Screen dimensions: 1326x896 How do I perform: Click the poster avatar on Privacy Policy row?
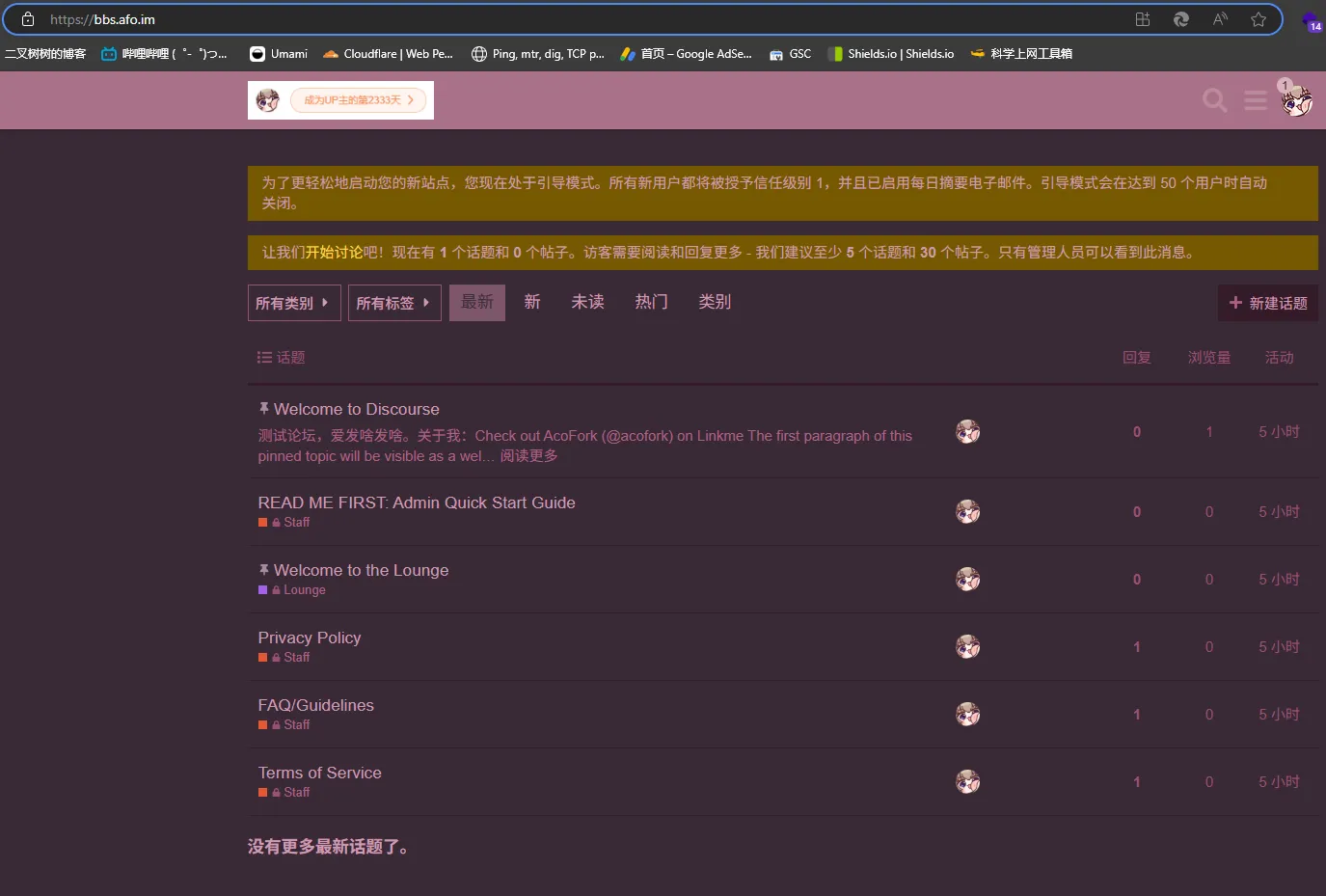pos(967,646)
